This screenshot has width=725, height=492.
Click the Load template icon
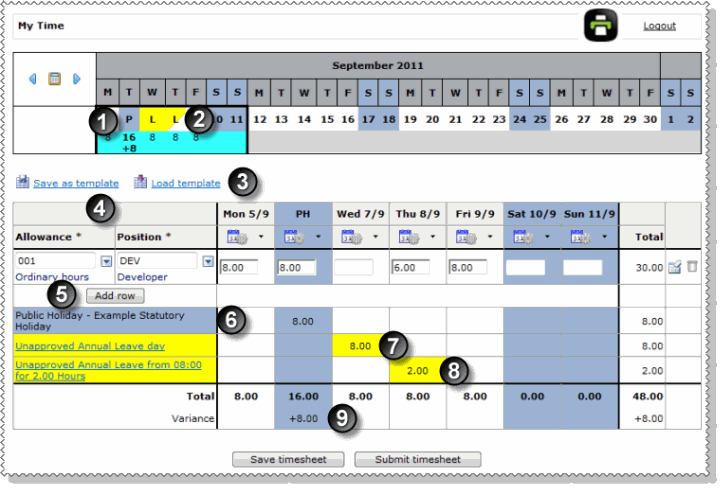pyautogui.click(x=141, y=182)
